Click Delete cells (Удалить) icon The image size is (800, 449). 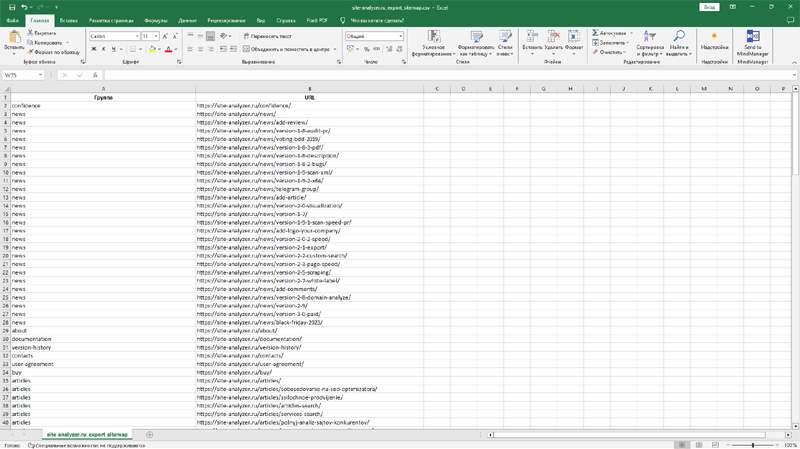554,36
